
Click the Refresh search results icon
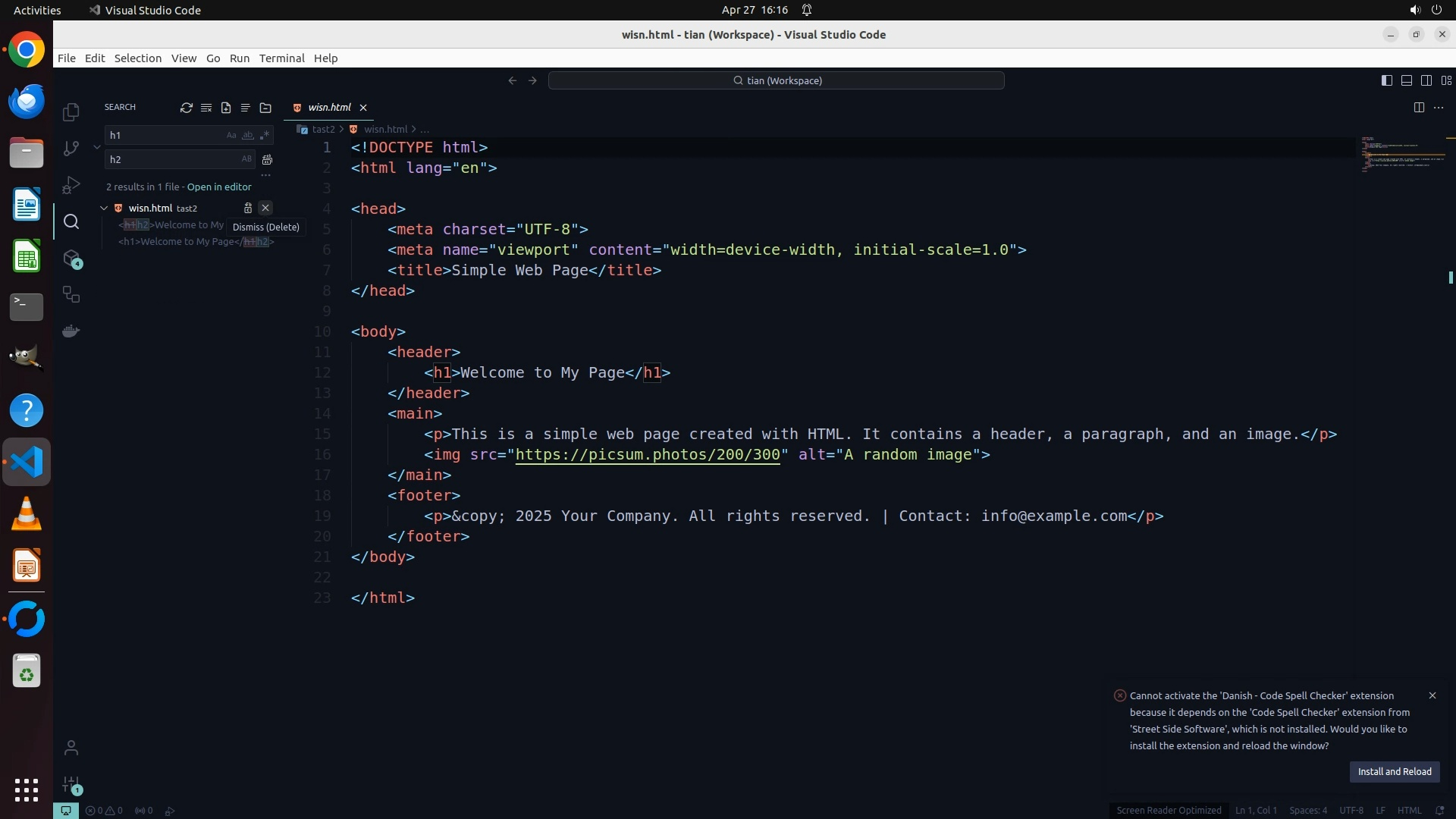(186, 108)
